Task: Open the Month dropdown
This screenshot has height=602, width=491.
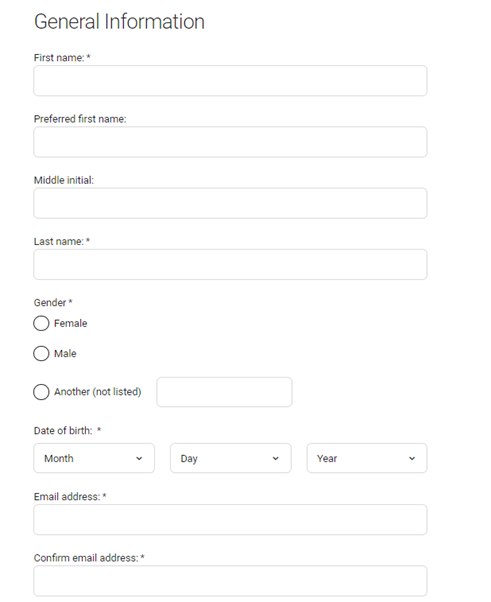Action: (94, 458)
